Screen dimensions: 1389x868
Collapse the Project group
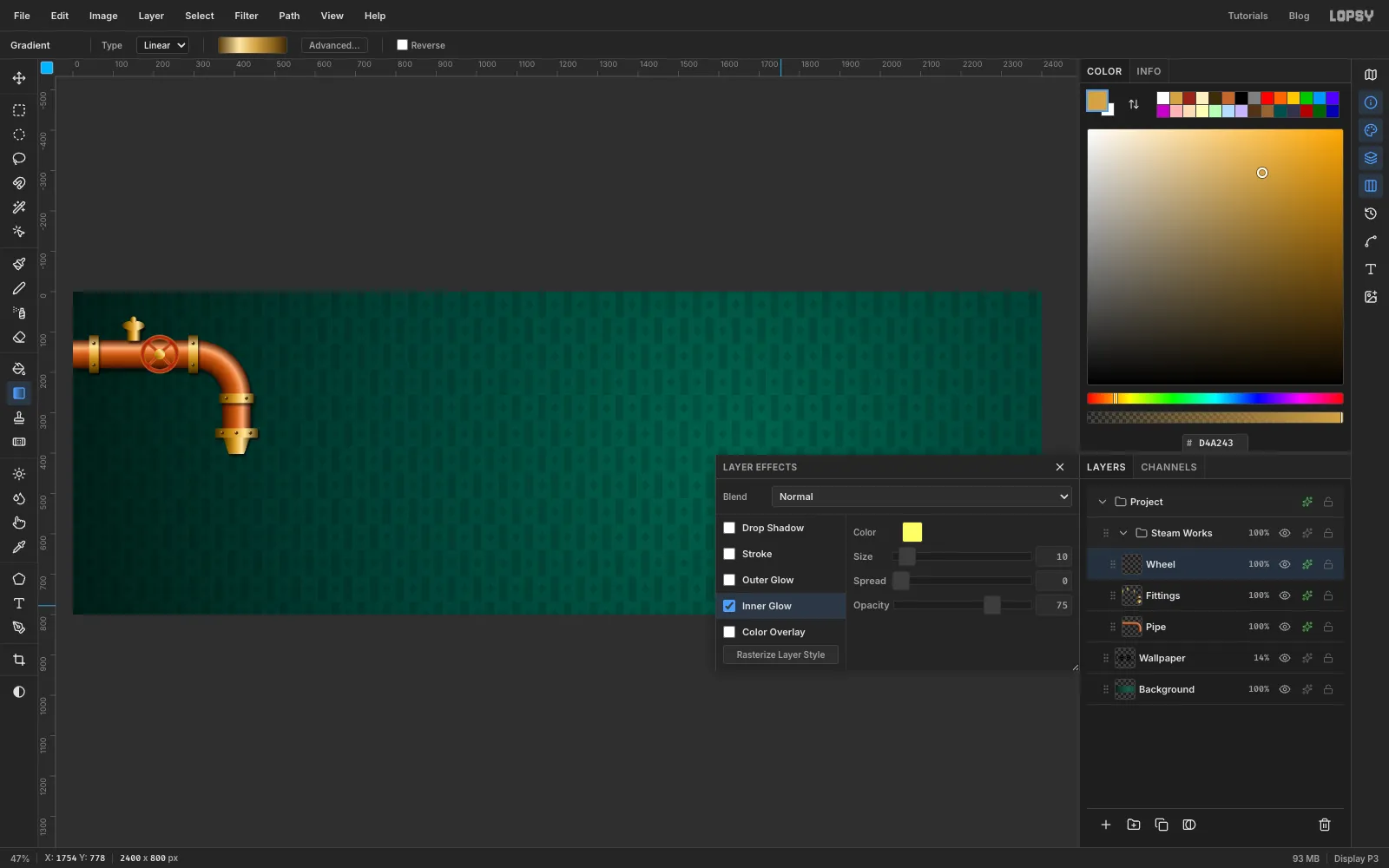[x=1103, y=502]
